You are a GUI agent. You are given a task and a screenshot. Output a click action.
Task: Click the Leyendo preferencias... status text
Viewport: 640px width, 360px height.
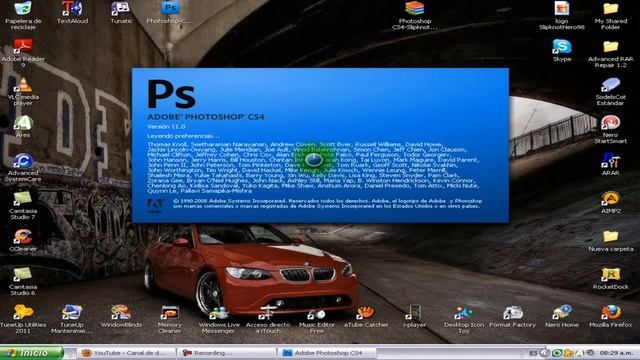(183, 136)
